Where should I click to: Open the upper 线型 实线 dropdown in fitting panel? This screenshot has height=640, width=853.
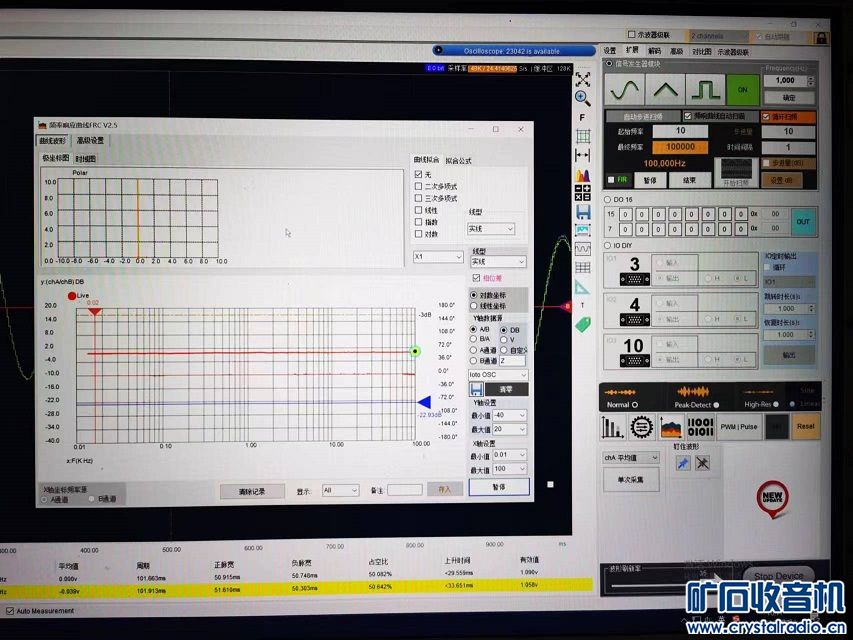491,229
